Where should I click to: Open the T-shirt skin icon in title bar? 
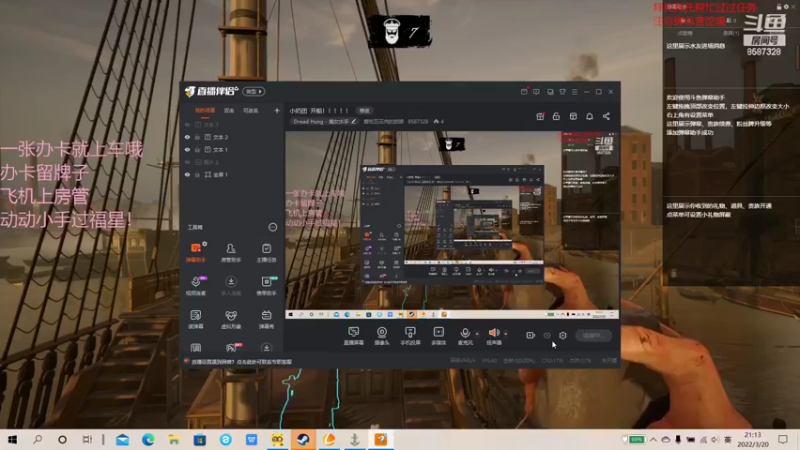562,92
